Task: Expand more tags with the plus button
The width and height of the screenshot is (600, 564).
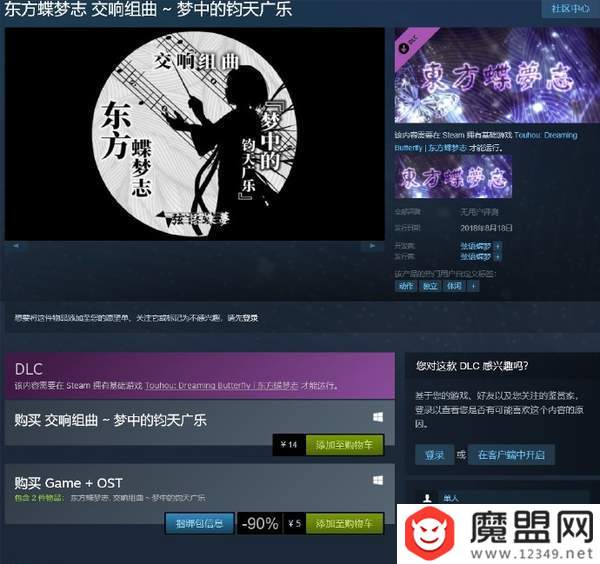Action: 473,286
